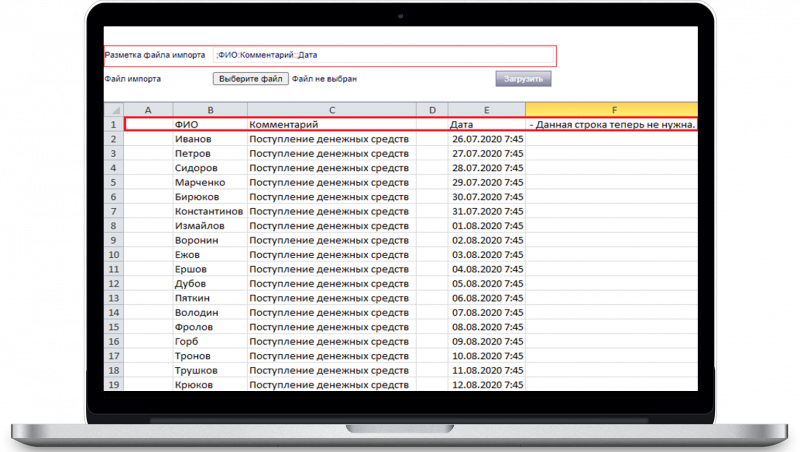Click the cell 'Володин'
The width and height of the screenshot is (800, 452).
(210, 313)
